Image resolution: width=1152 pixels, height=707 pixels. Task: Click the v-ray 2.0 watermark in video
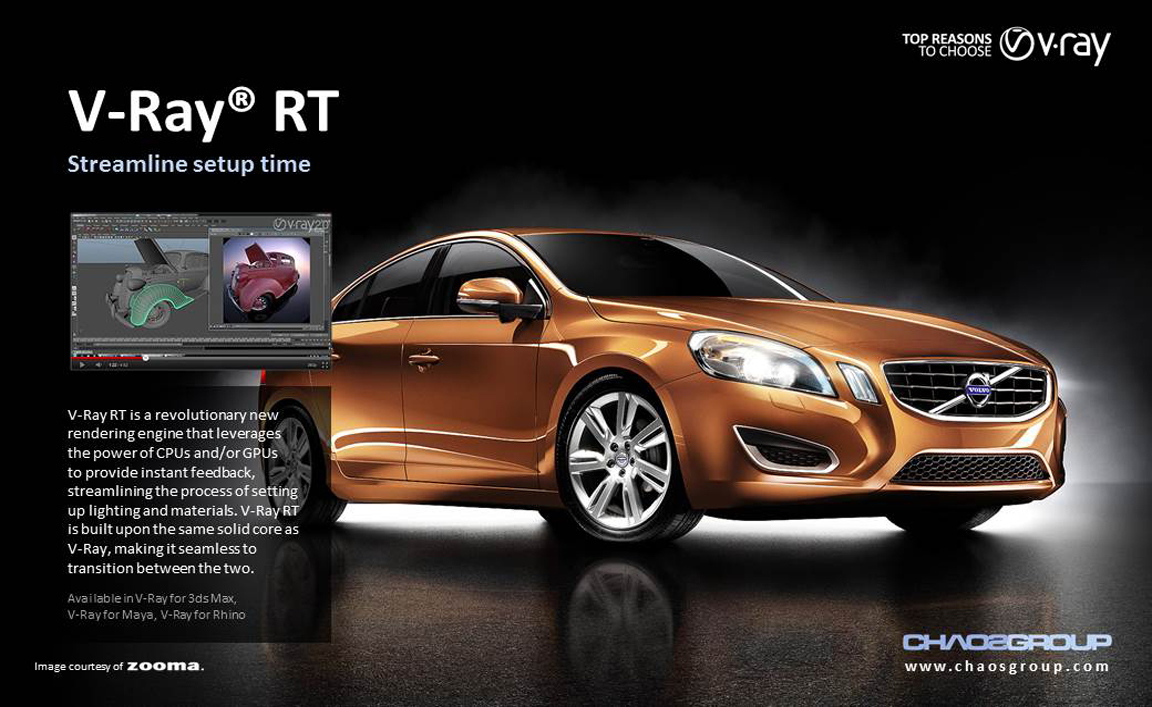[x=301, y=223]
